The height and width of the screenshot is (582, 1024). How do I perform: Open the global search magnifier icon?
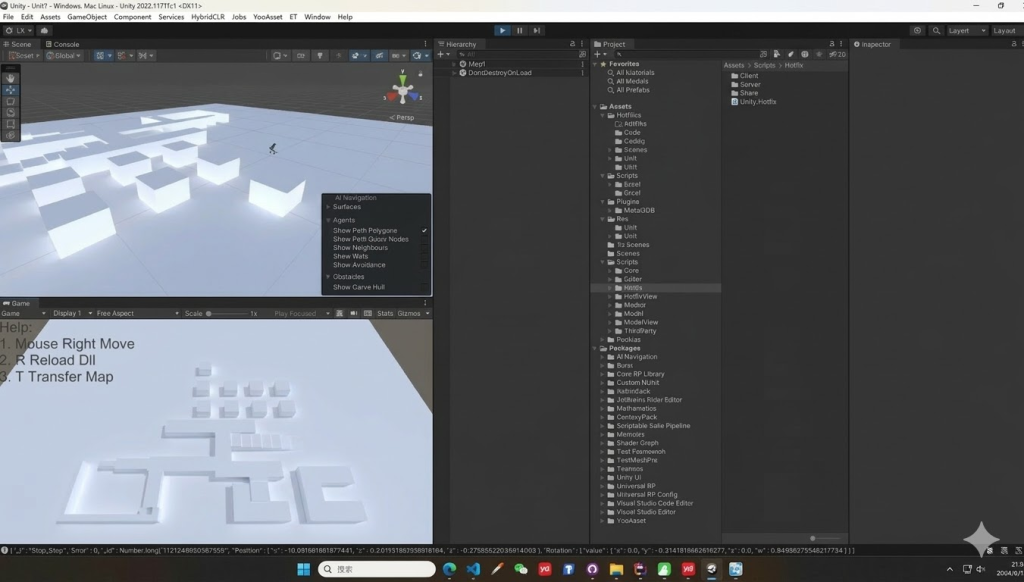coord(936,31)
